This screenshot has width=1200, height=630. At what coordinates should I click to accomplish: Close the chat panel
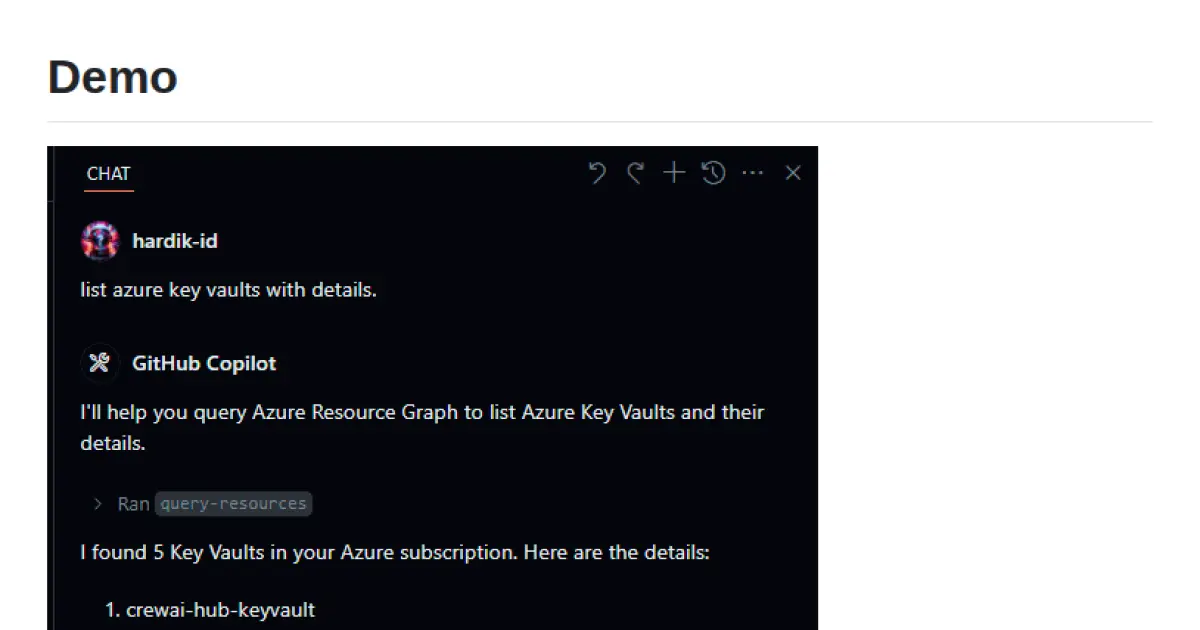793,172
